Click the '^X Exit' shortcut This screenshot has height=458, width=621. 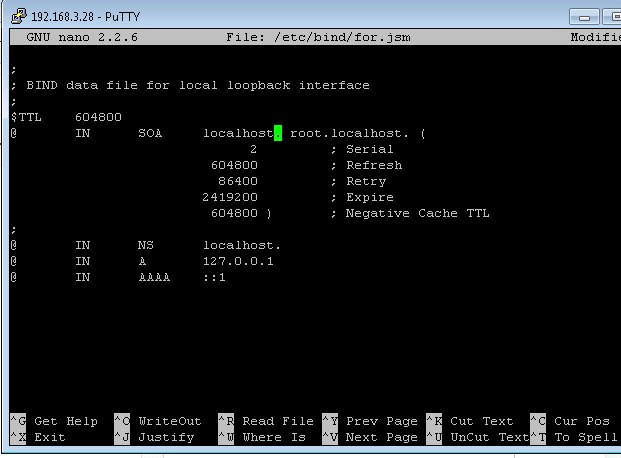(x=38, y=437)
